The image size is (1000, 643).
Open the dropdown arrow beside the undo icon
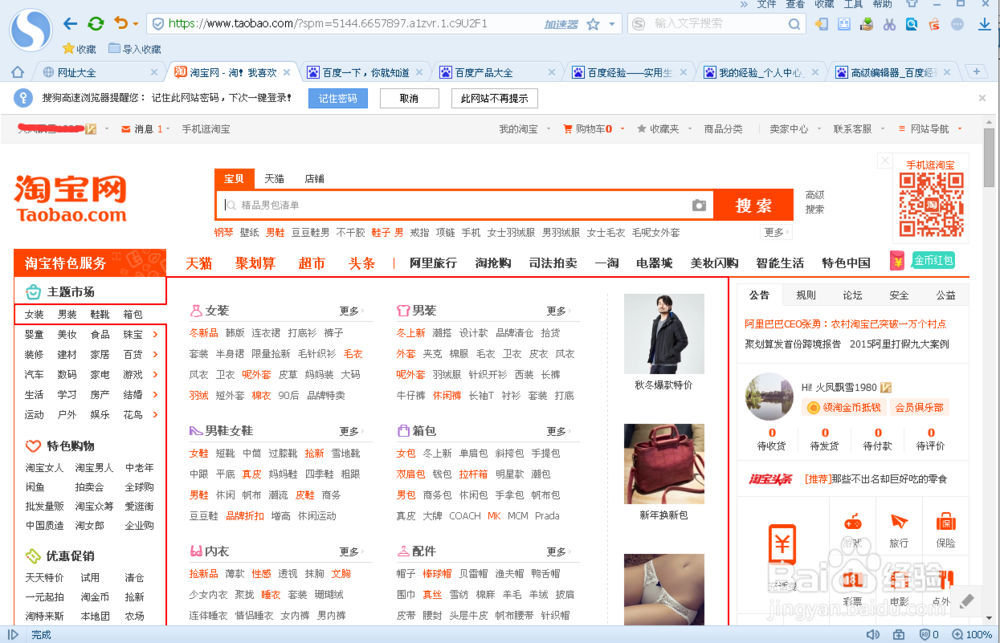(x=135, y=24)
